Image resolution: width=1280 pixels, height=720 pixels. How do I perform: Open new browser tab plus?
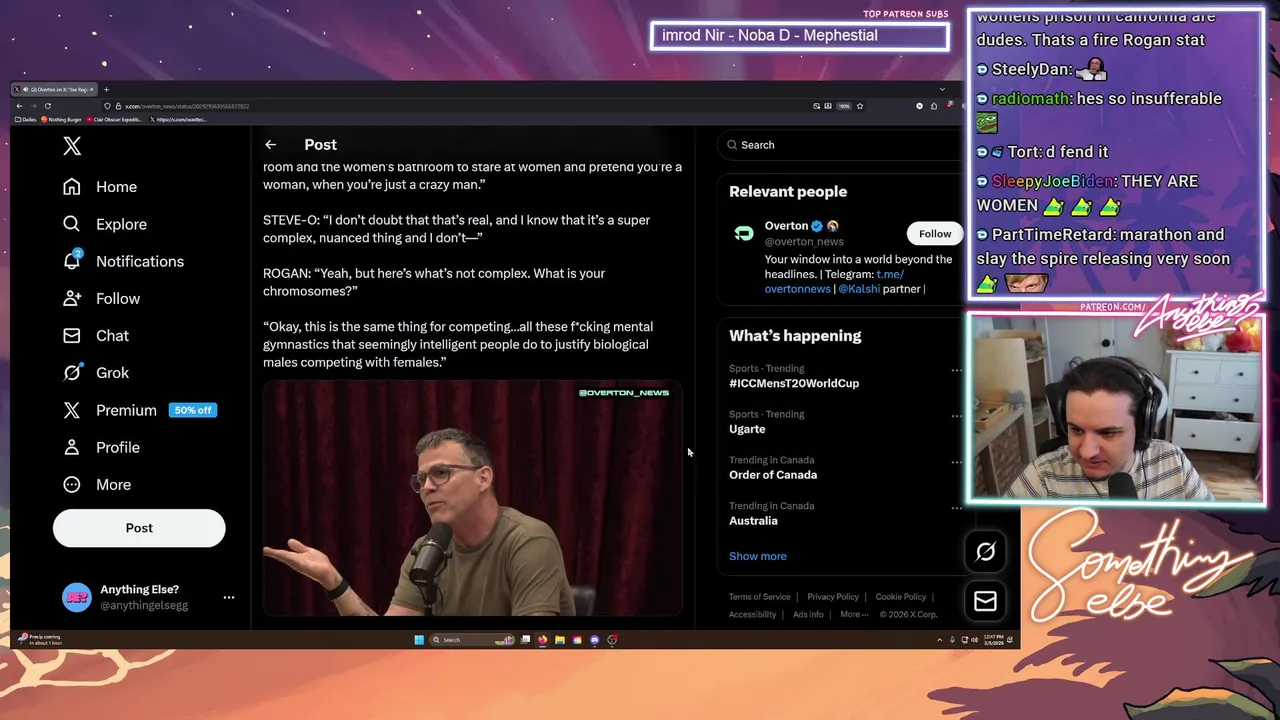click(x=106, y=90)
